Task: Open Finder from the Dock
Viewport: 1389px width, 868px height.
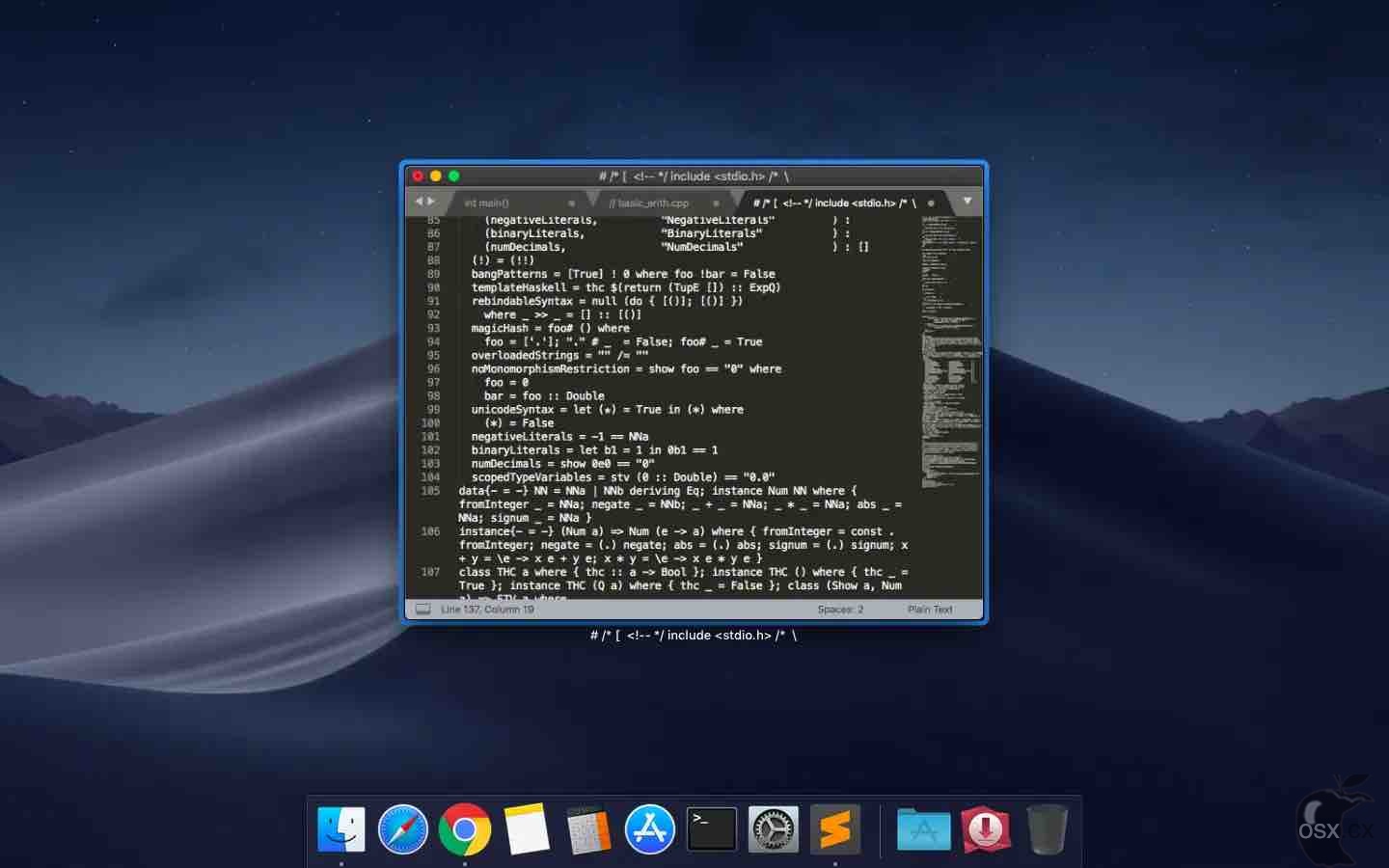Action: 341,829
